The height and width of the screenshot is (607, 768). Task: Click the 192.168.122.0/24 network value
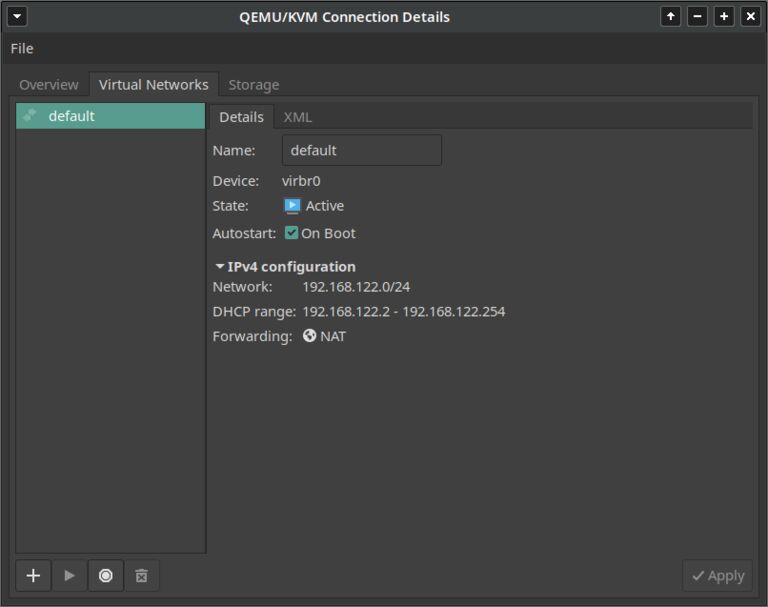point(356,287)
